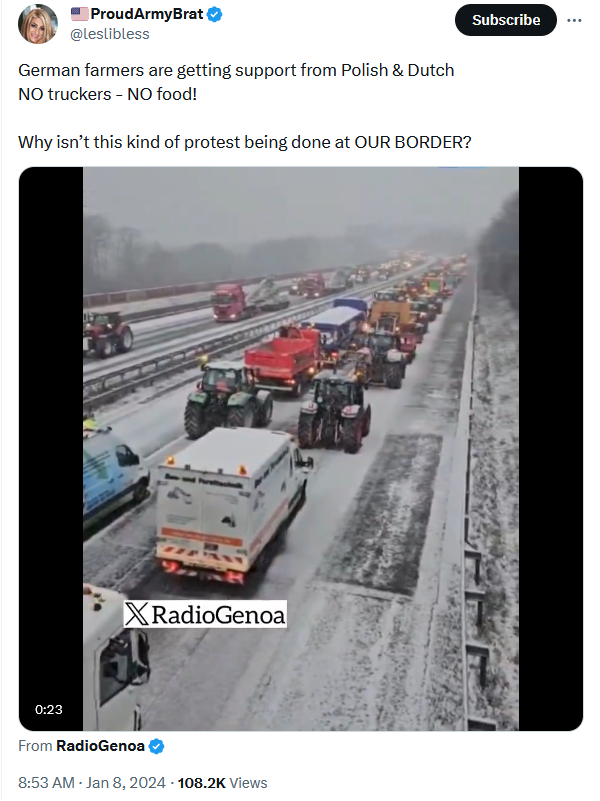600x801 pixels.
Task: Click the 'Why isn't this kind of protest' sentence
Action: pos(245,142)
